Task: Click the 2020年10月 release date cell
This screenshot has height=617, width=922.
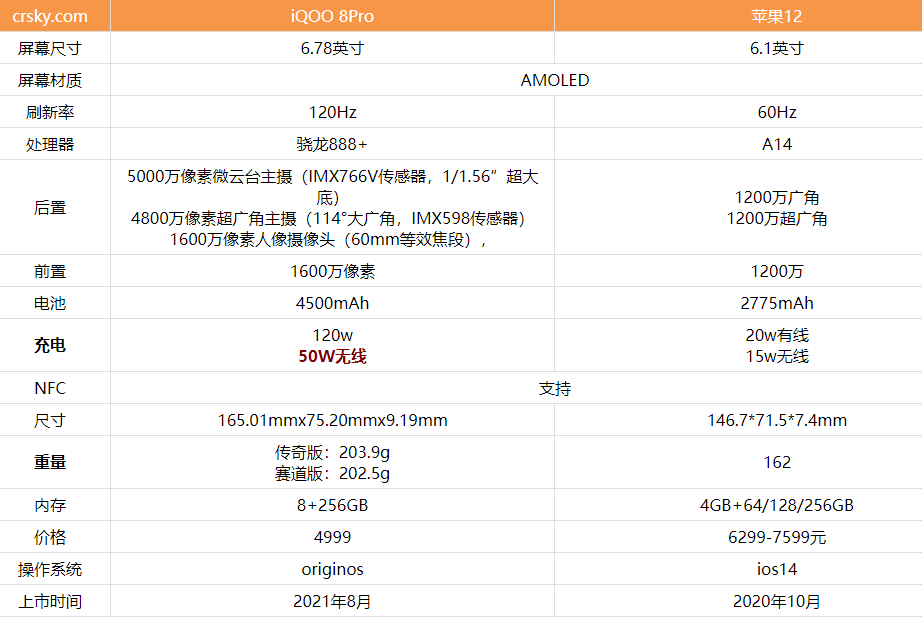Action: (776, 601)
